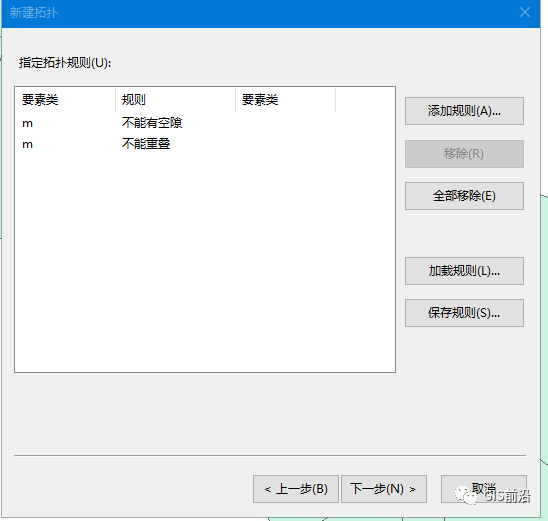Click the greyed 移除(R) button
This screenshot has width=548, height=521.
(464, 154)
